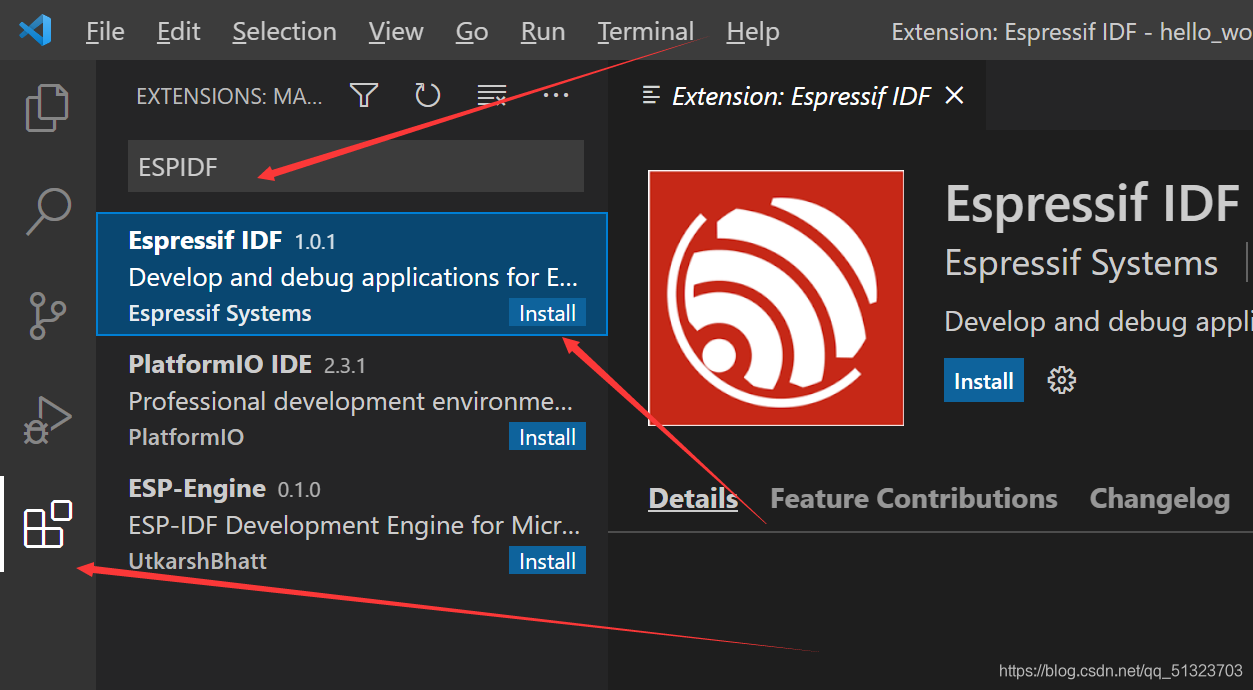Open the Edit menu
This screenshot has width=1253, height=690.
click(x=179, y=32)
